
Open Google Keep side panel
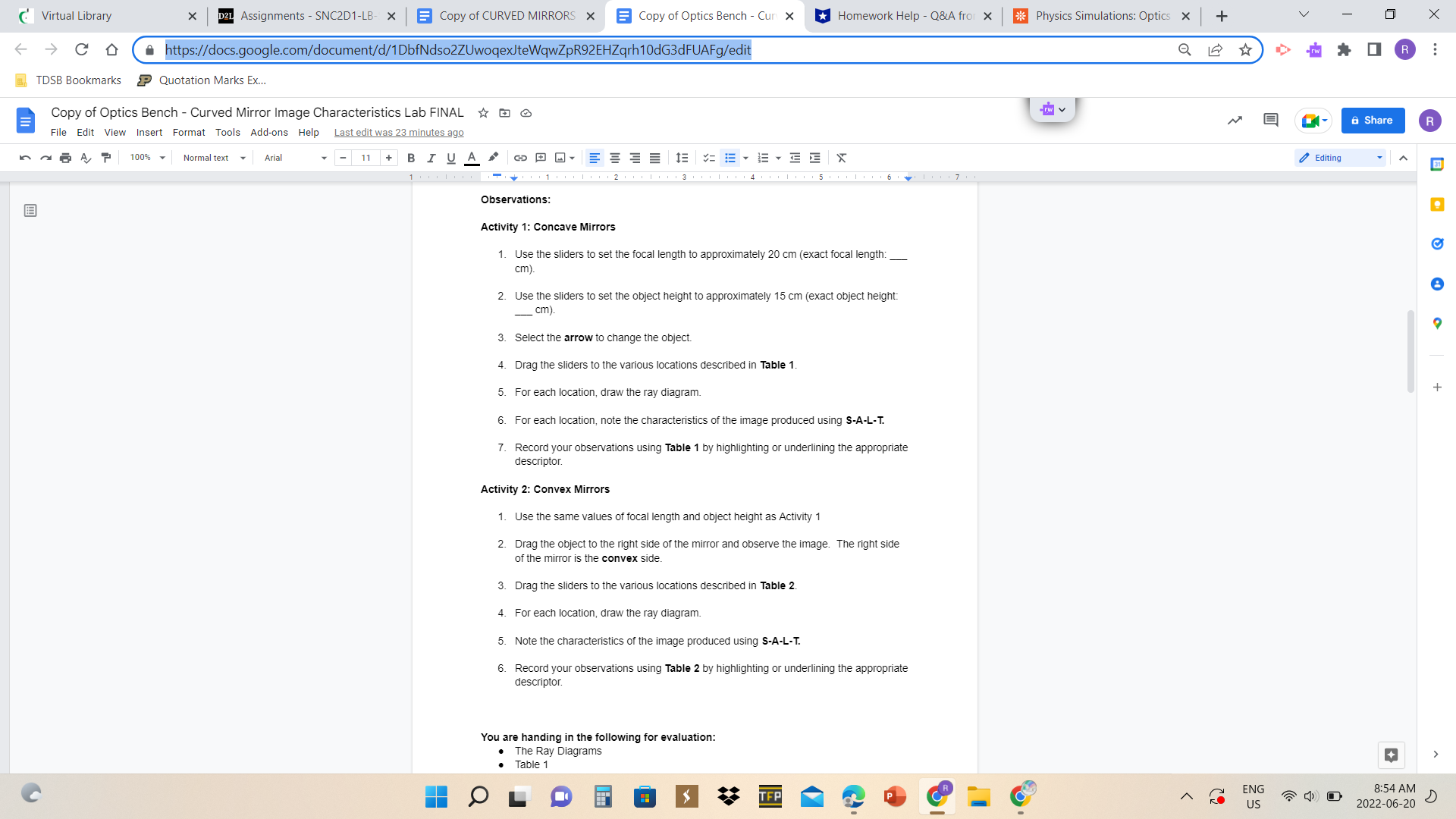click(1437, 204)
